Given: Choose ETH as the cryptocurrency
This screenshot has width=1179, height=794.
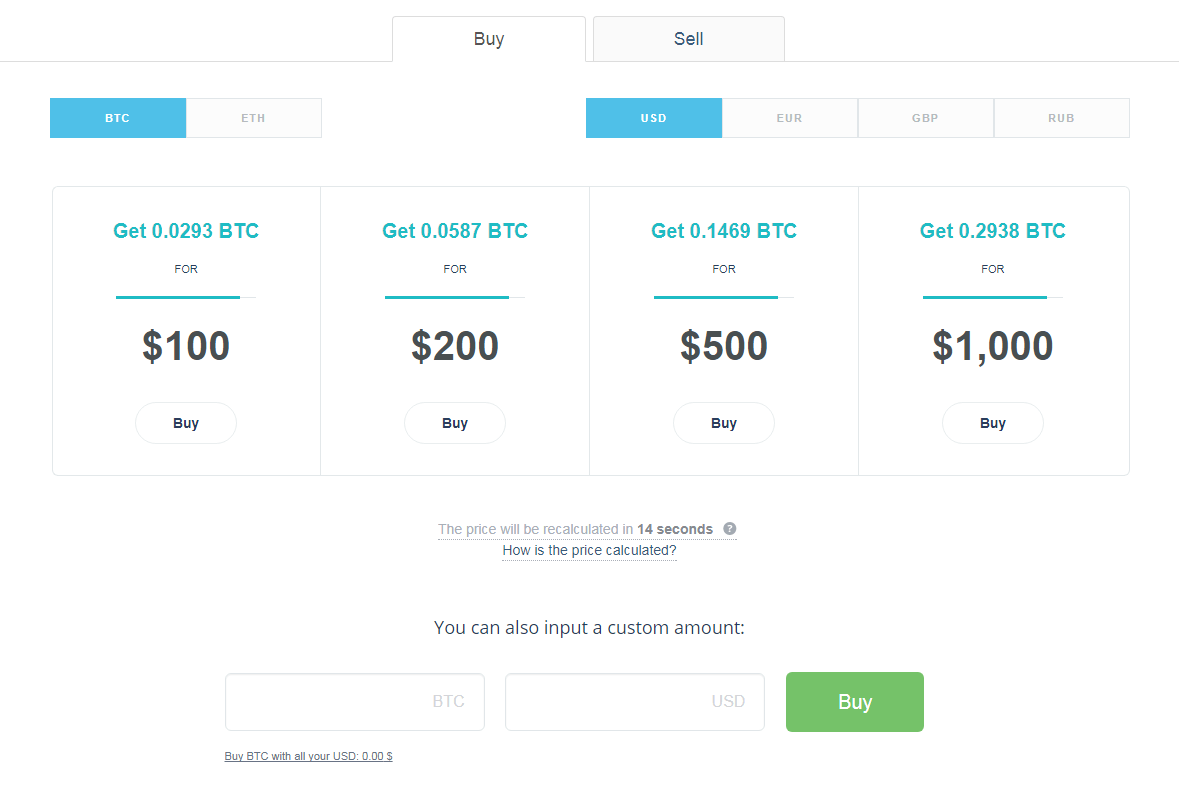Looking at the screenshot, I should coord(254,118).
